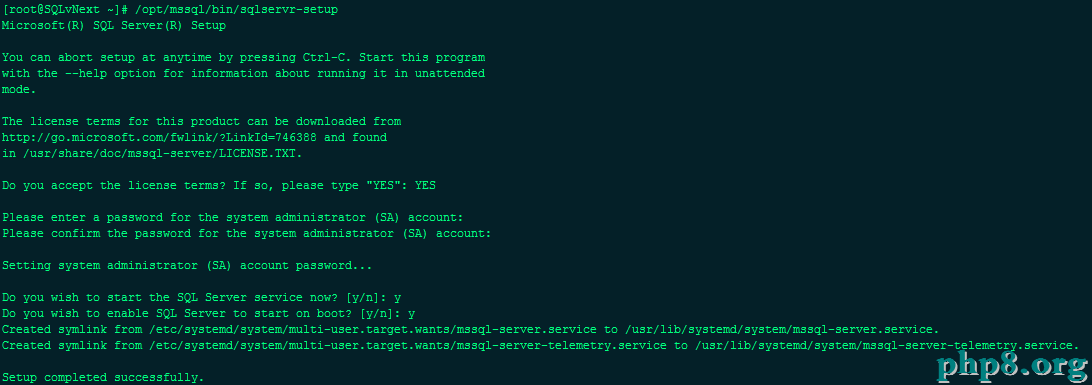The width and height of the screenshot is (1092, 385).
Task: Click the multi-user.target.wants telemetry symlink path
Action: [408, 345]
